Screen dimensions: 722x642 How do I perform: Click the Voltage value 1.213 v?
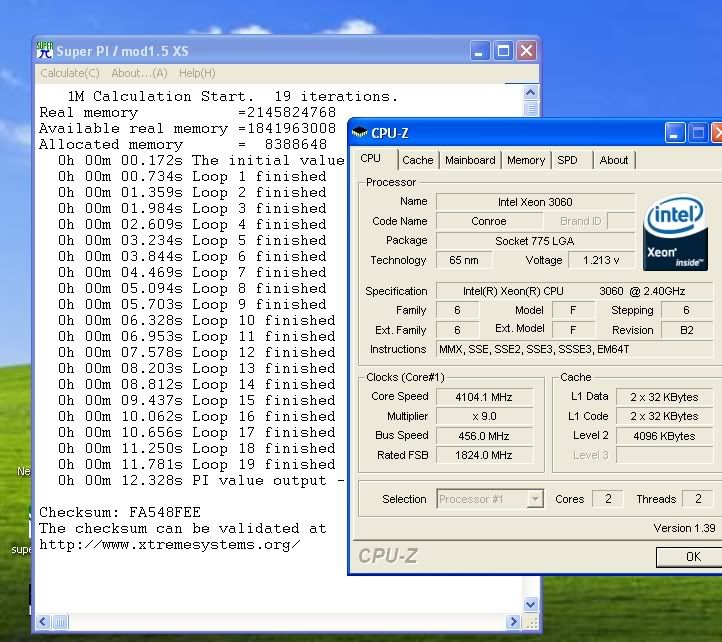(601, 260)
